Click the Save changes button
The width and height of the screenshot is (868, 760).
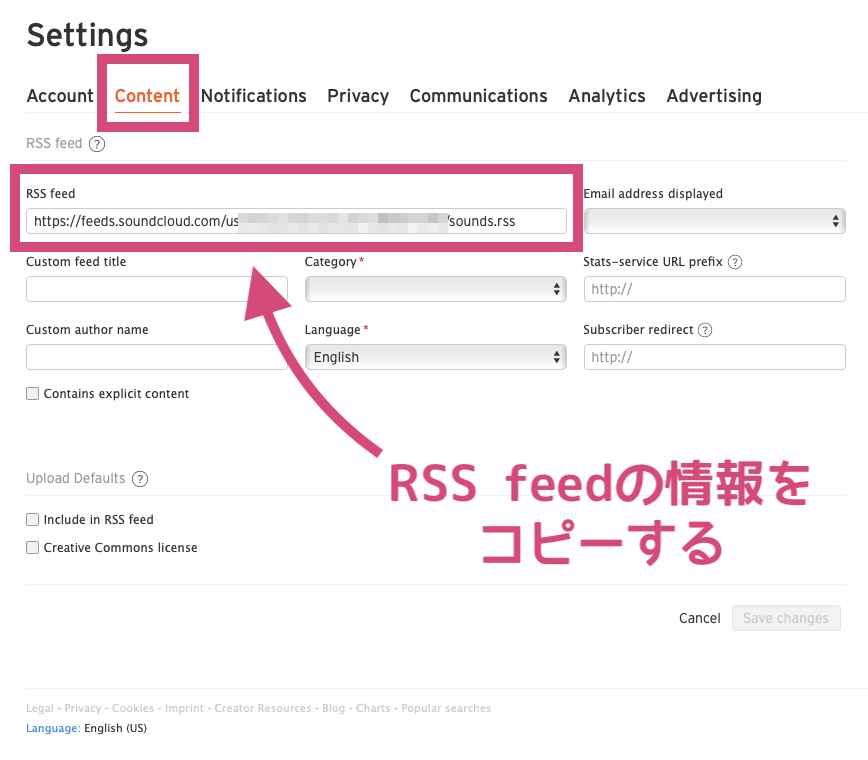click(x=786, y=618)
